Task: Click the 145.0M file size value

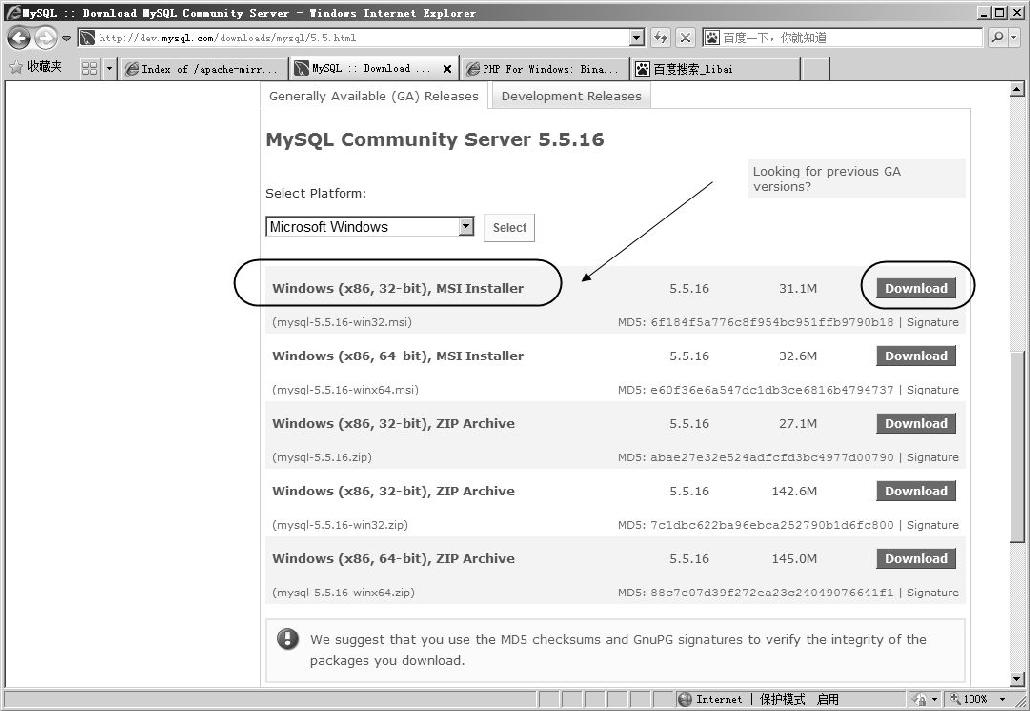Action: coord(794,559)
